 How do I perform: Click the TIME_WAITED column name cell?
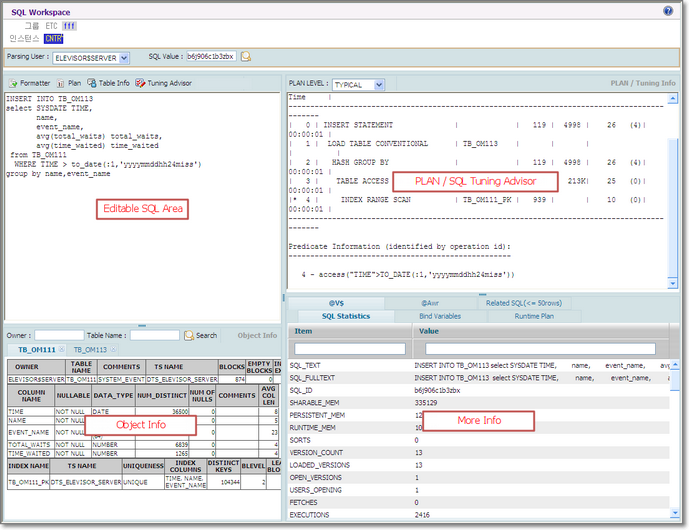(31, 453)
